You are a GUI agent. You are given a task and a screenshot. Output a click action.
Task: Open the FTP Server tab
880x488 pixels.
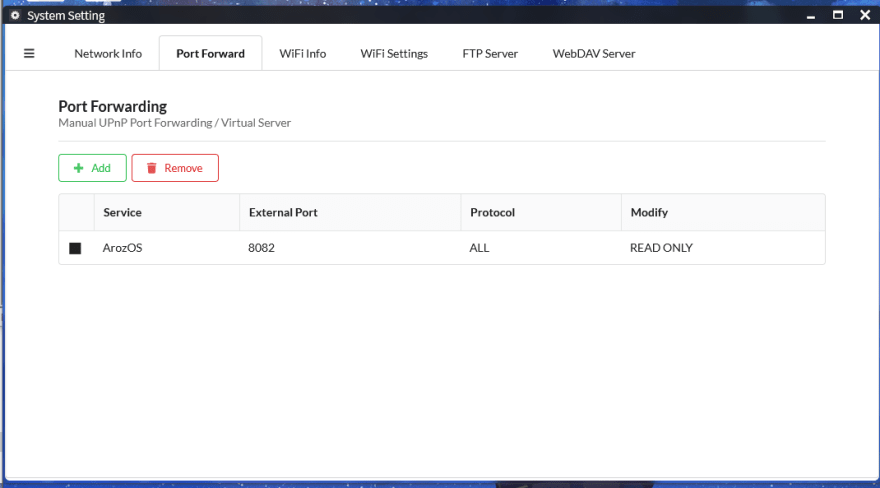click(x=490, y=53)
